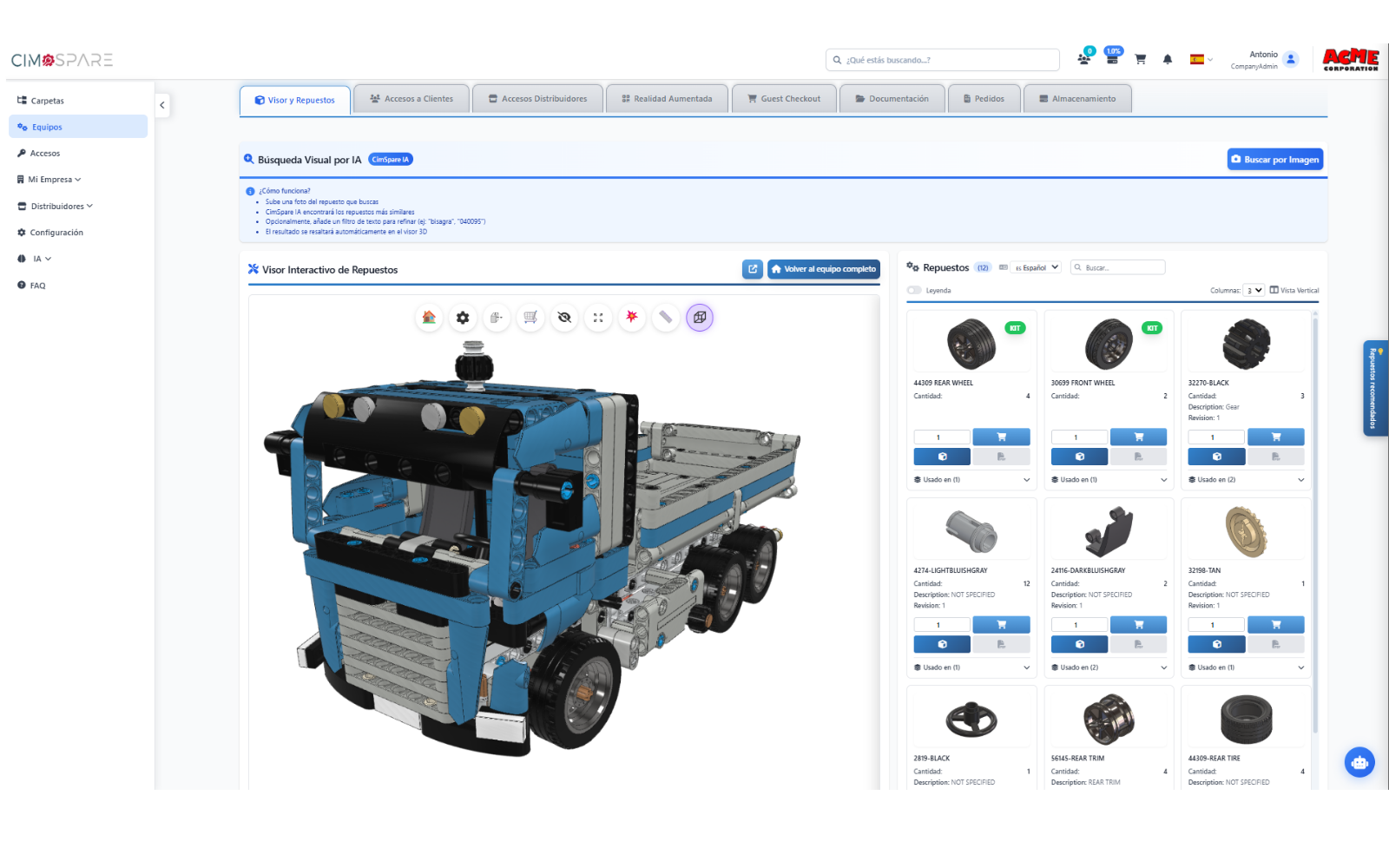Add 44309 REAR WHEEL to cart
The height and width of the screenshot is (868, 1389).
(1001, 437)
